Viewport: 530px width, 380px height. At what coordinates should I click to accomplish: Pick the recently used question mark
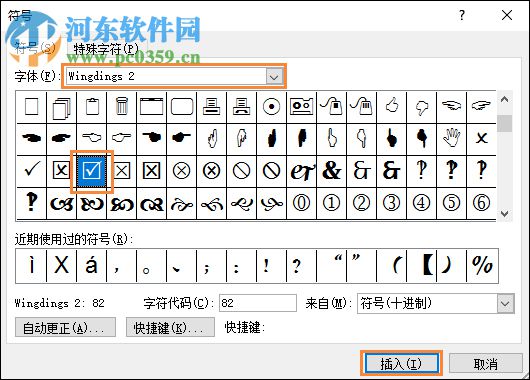pos(302,266)
